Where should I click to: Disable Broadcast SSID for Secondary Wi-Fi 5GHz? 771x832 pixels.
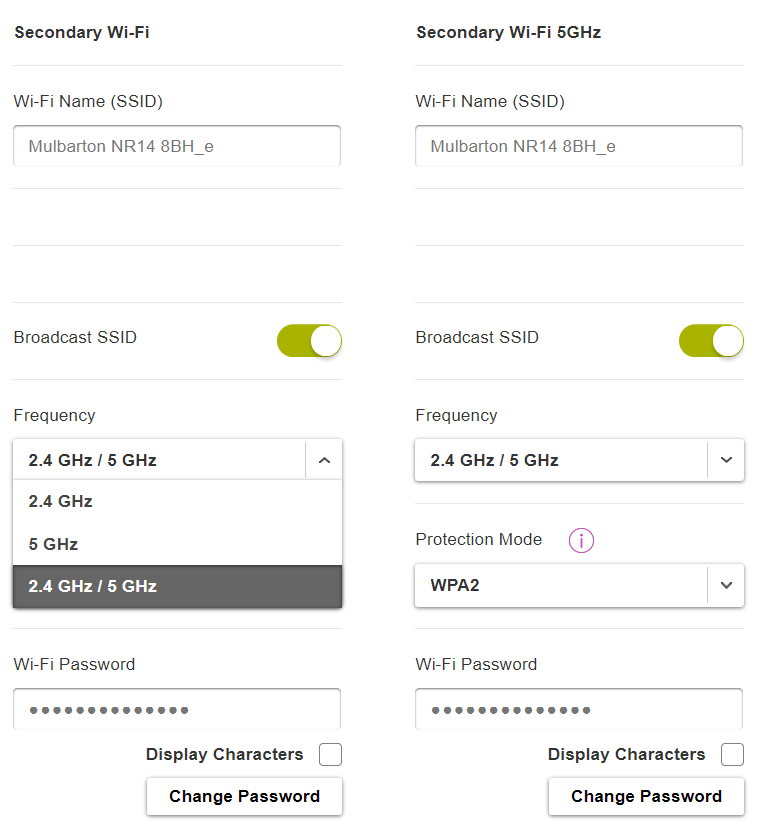point(711,341)
